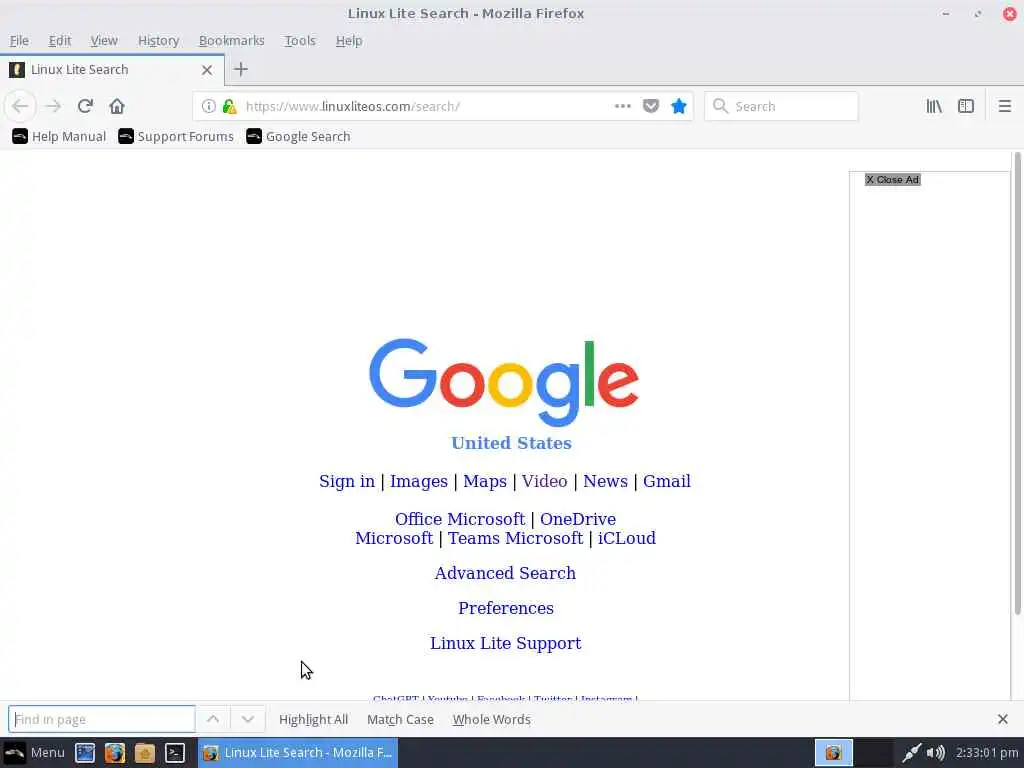Open the File menu
1024x768 pixels.
(19, 40)
